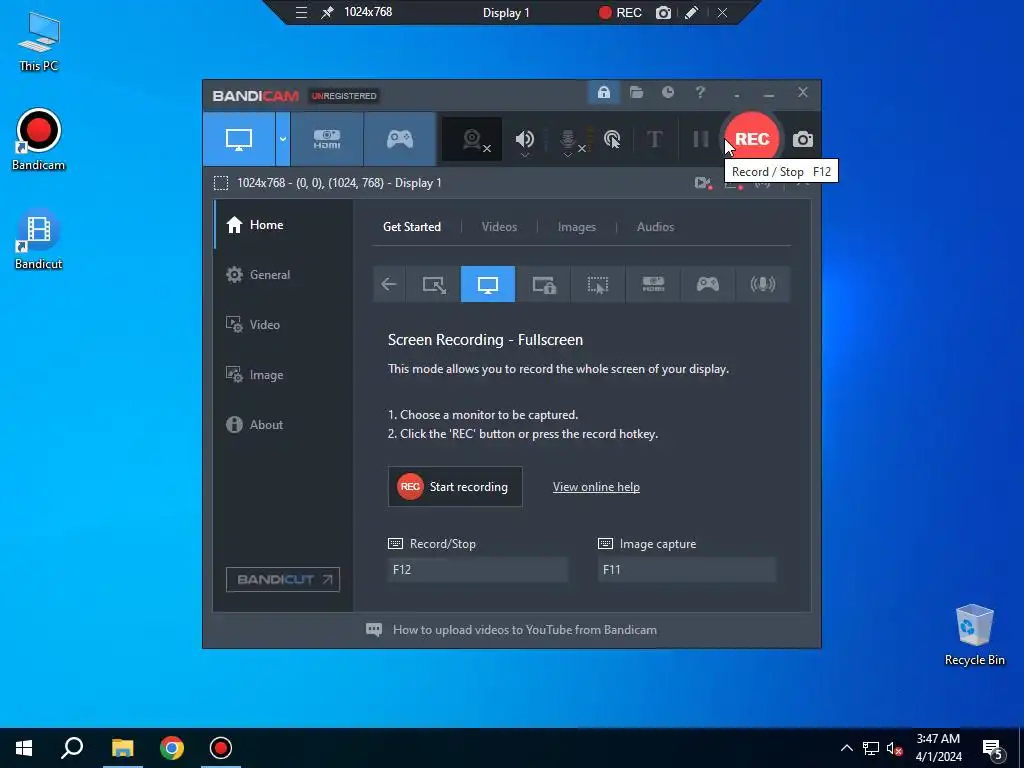Click the Recycle Bin desktop icon
The height and width of the screenshot is (768, 1024).
974,635
